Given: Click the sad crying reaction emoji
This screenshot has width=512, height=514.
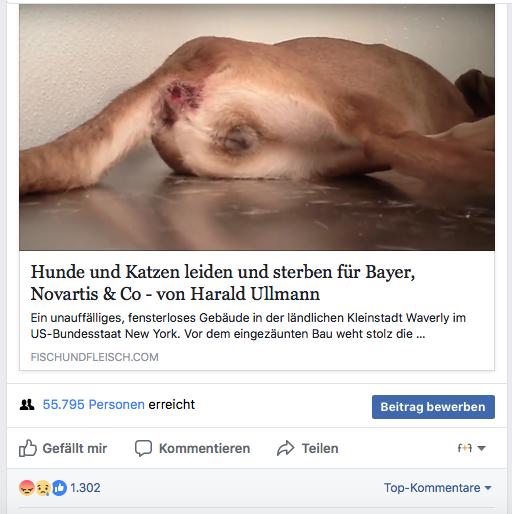Looking at the screenshot, I should click(x=43, y=488).
